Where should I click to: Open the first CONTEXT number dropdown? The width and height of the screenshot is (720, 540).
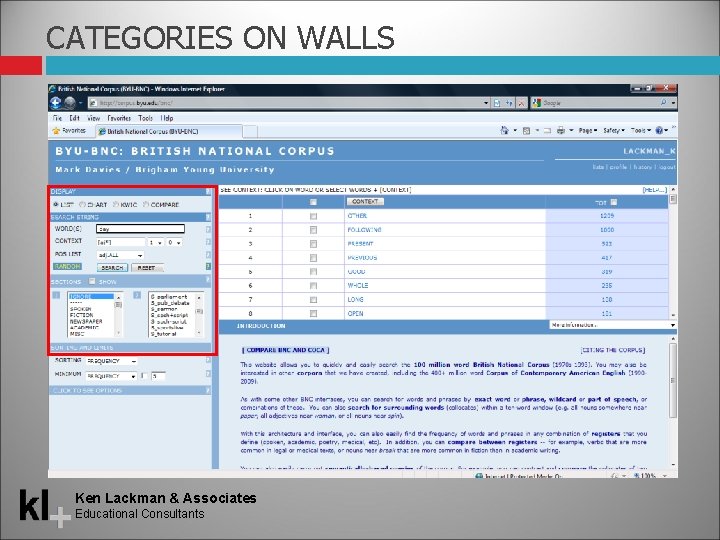(x=156, y=242)
